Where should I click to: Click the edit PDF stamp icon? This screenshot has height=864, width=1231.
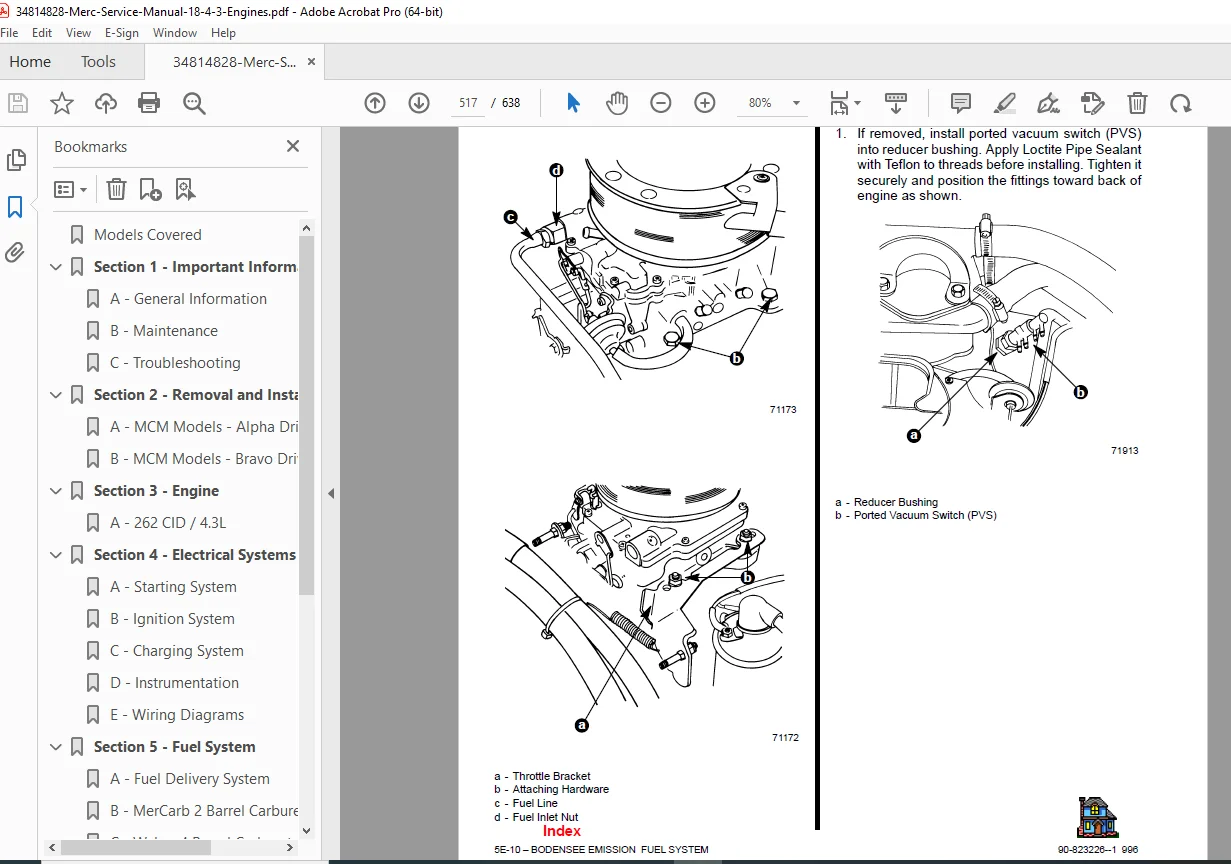pos(1093,103)
